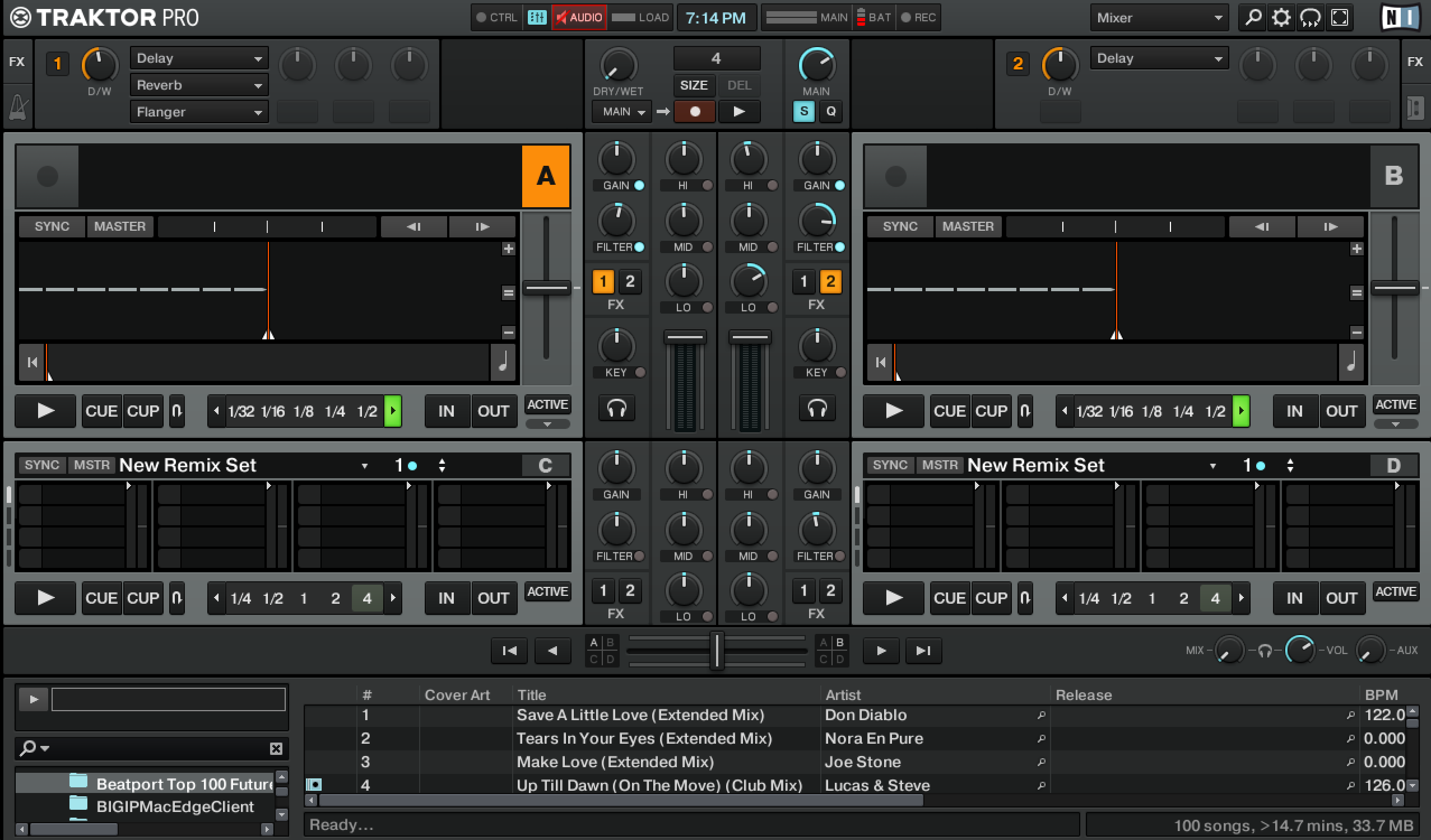The image size is (1431, 840).
Task: Click Deck A tempo fader handle
Action: pyautogui.click(x=546, y=288)
